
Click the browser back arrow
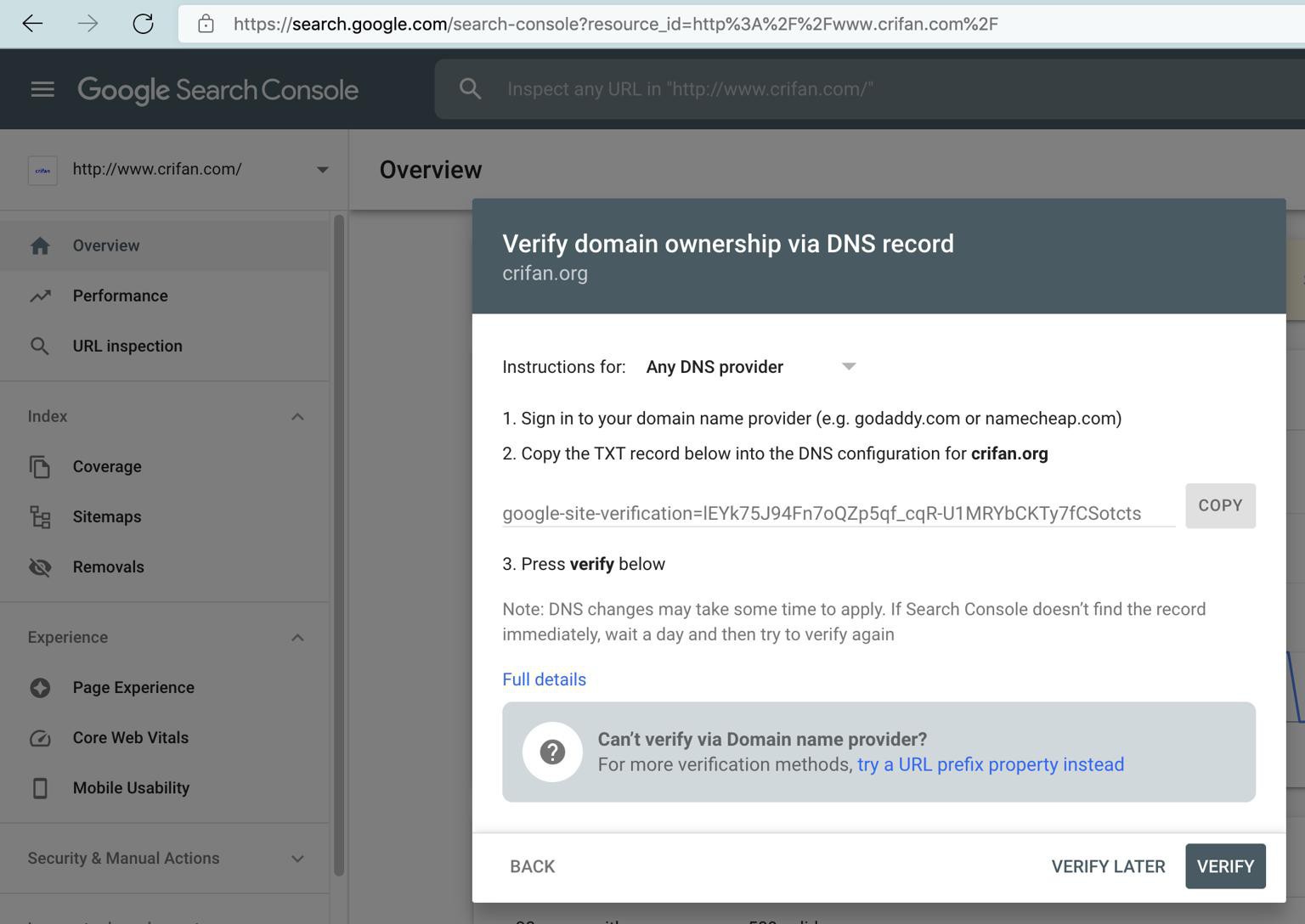(32, 24)
